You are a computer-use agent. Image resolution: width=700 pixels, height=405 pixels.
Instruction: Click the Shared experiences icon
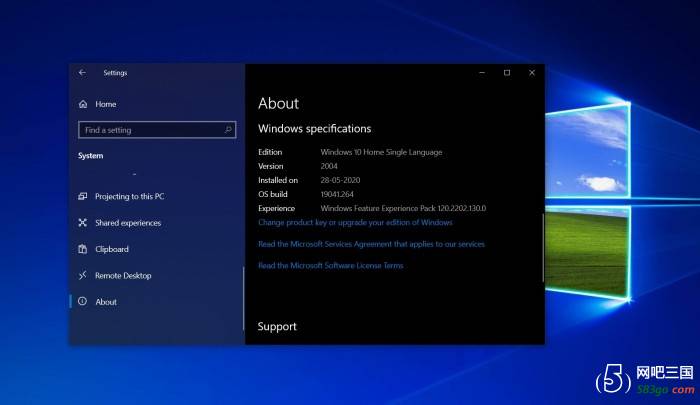tap(83, 222)
